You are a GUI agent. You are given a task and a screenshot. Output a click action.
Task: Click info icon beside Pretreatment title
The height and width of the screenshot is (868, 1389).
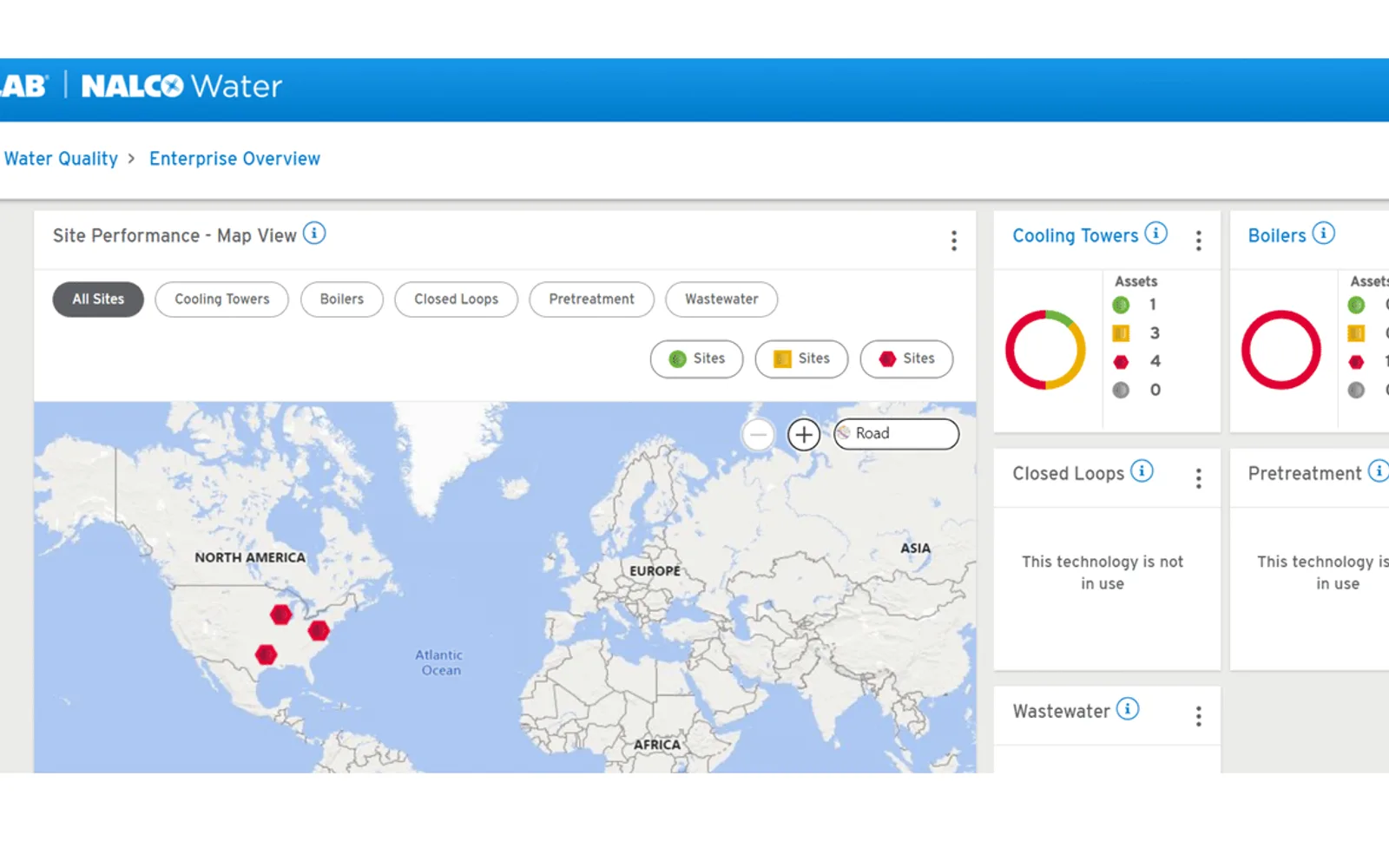coord(1379,471)
